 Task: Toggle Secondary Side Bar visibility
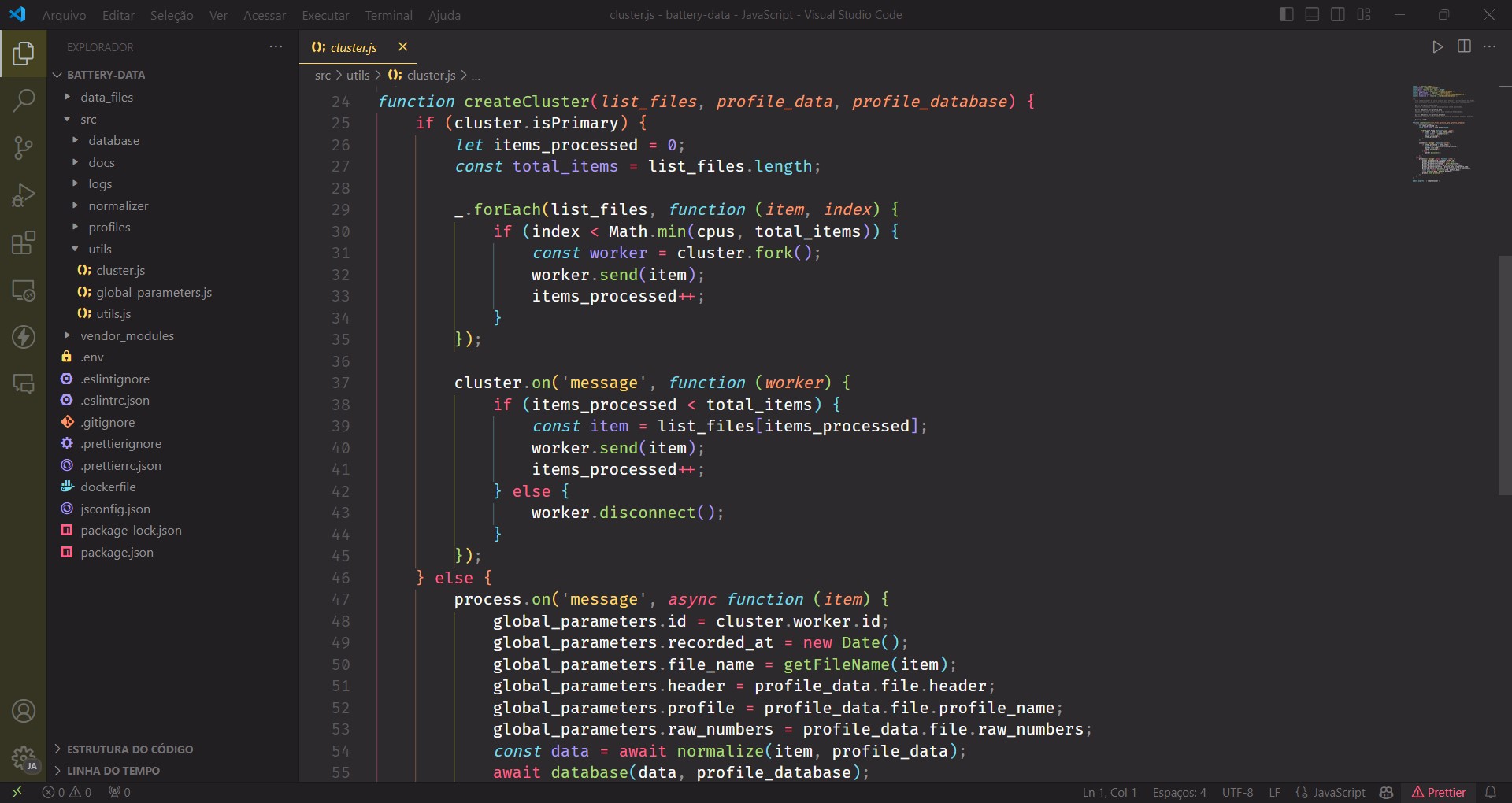coord(1338,14)
